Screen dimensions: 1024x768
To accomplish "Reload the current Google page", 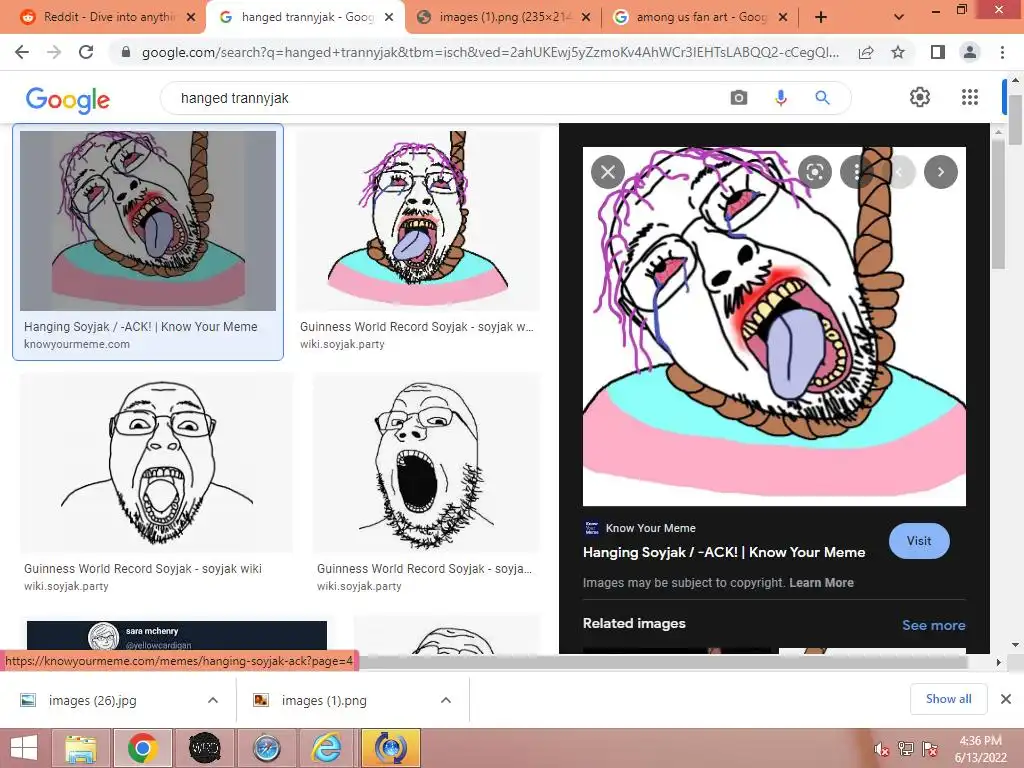I will coord(86,52).
